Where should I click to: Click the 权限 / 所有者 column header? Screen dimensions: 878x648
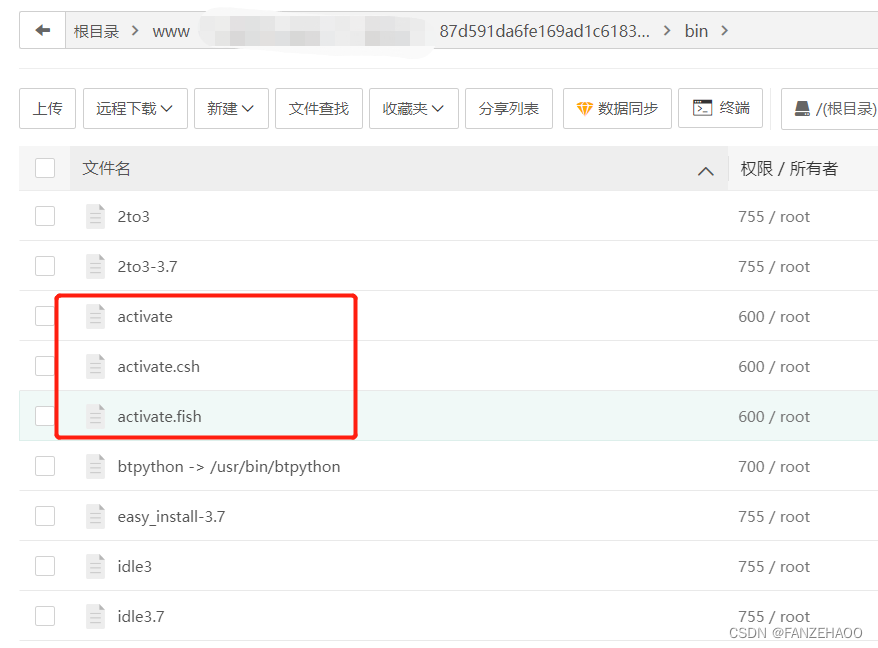tap(788, 168)
